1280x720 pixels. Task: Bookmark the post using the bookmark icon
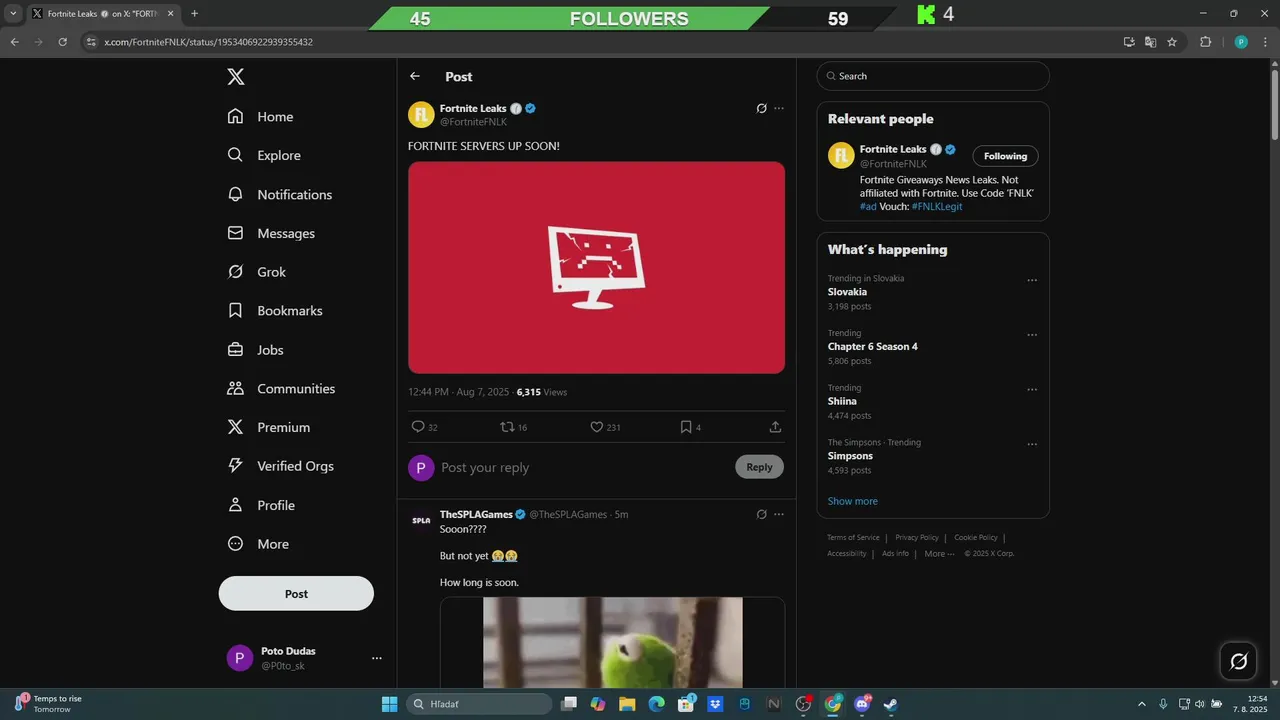point(686,427)
